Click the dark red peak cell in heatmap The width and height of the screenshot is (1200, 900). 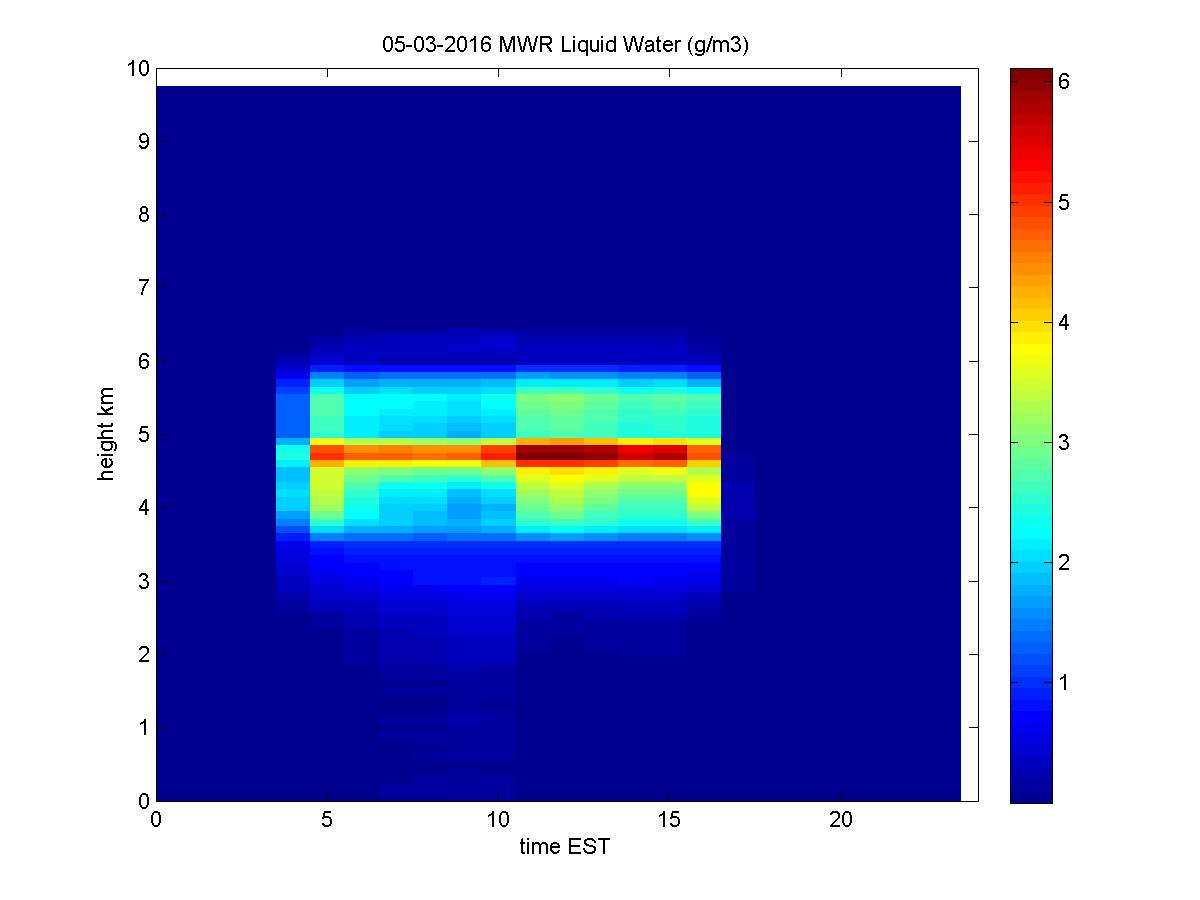(567, 452)
